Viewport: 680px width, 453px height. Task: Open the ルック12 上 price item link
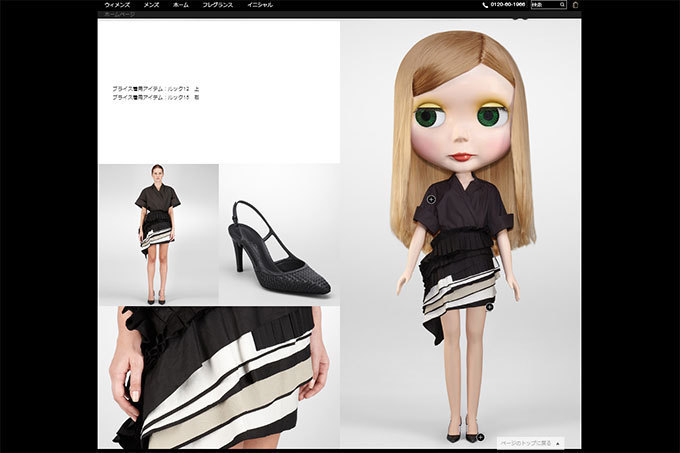156,89
